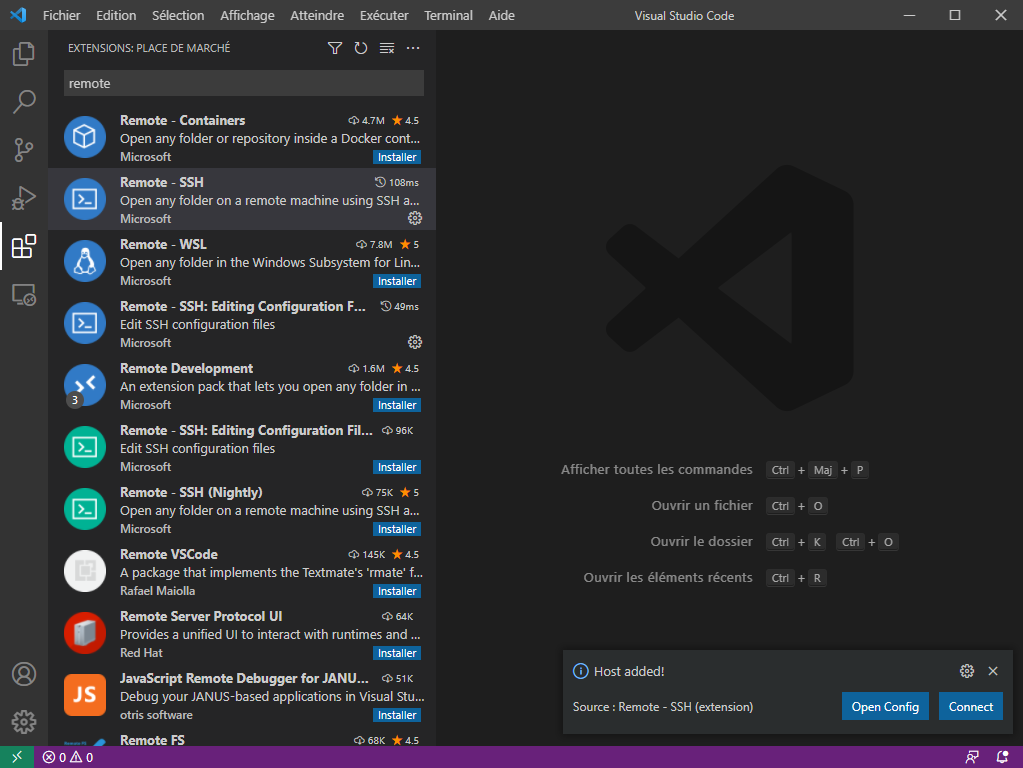Install the Remote - Containers extension

click(397, 157)
